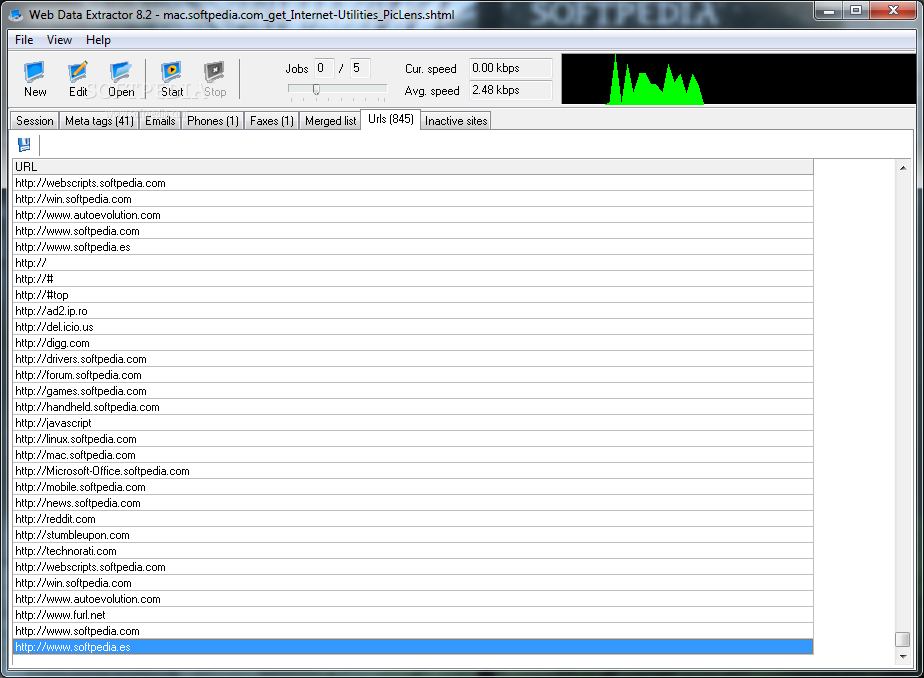Switch to the Merged list tab
The height and width of the screenshot is (678, 924).
(331, 121)
